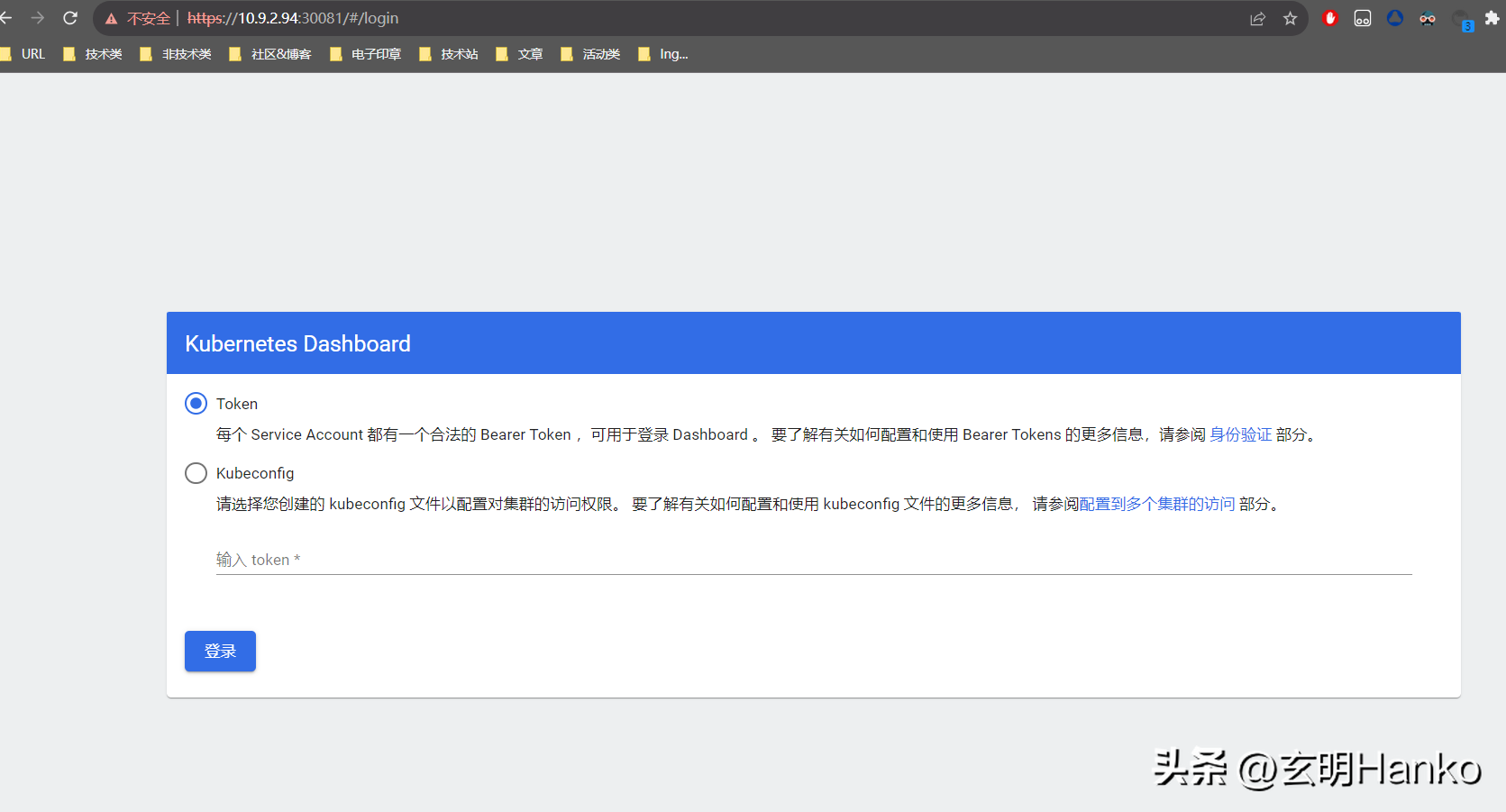Click the 不安全 security warning icon

pos(112,19)
